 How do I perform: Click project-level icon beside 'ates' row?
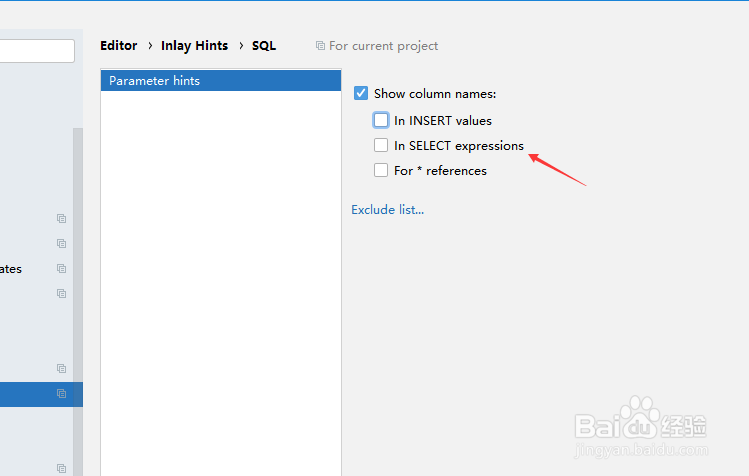(x=61, y=269)
